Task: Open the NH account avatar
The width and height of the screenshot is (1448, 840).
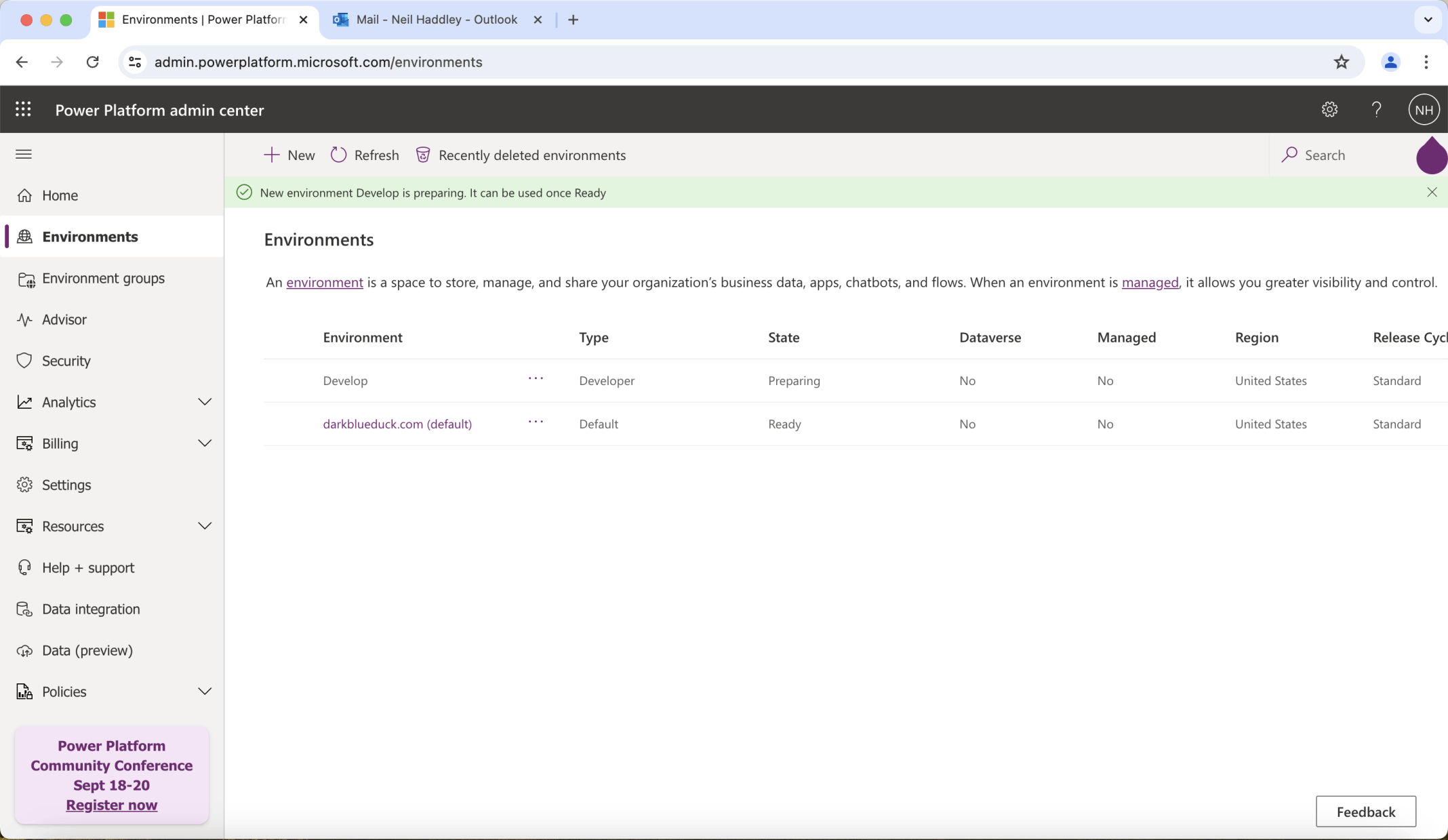Action: 1424,109
